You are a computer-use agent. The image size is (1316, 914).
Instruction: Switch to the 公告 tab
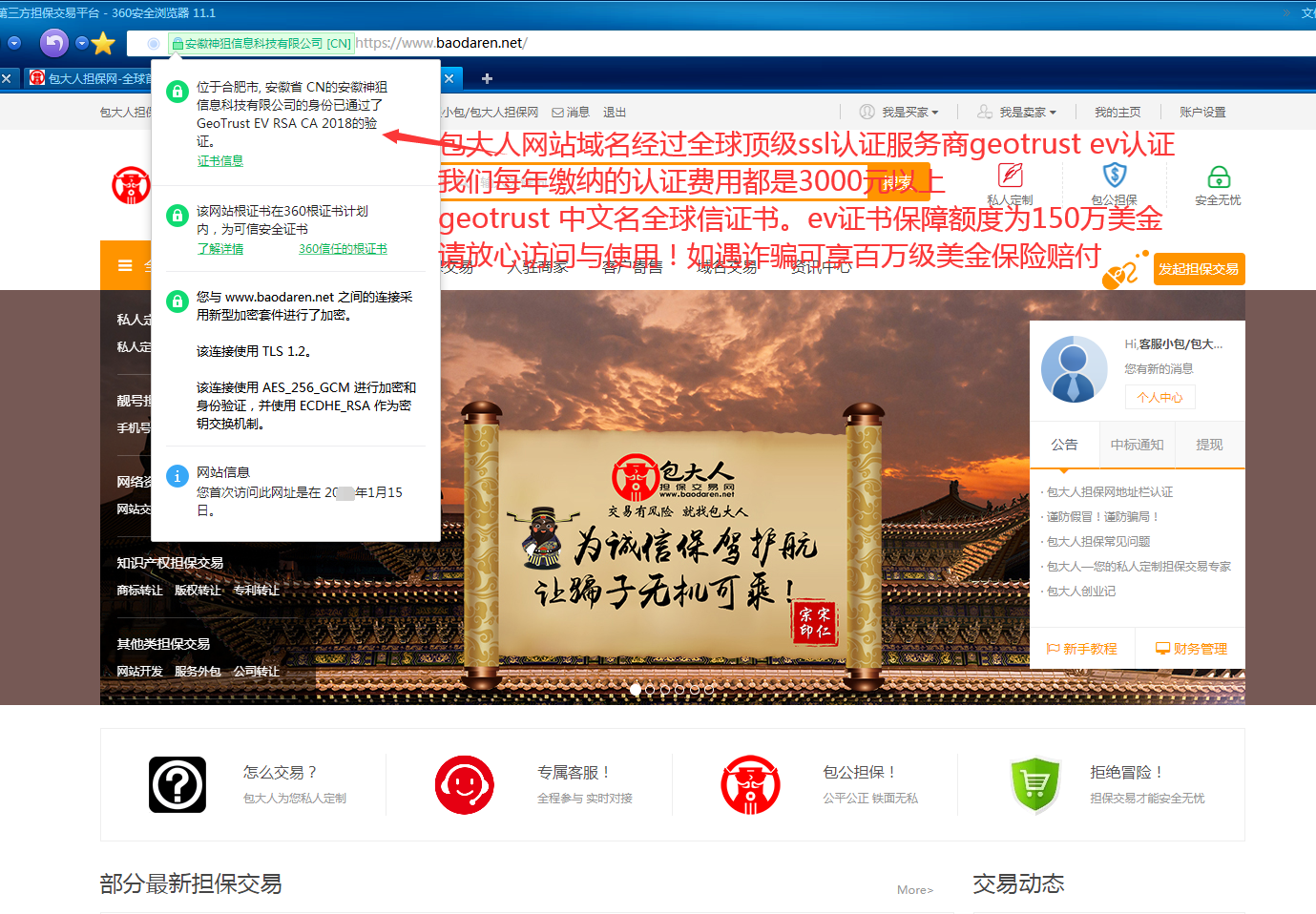pos(1064,445)
